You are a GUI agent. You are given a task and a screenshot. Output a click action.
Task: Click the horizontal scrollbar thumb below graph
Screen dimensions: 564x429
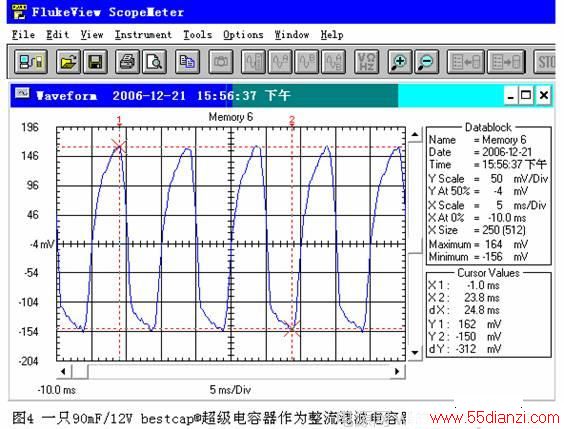80,371
